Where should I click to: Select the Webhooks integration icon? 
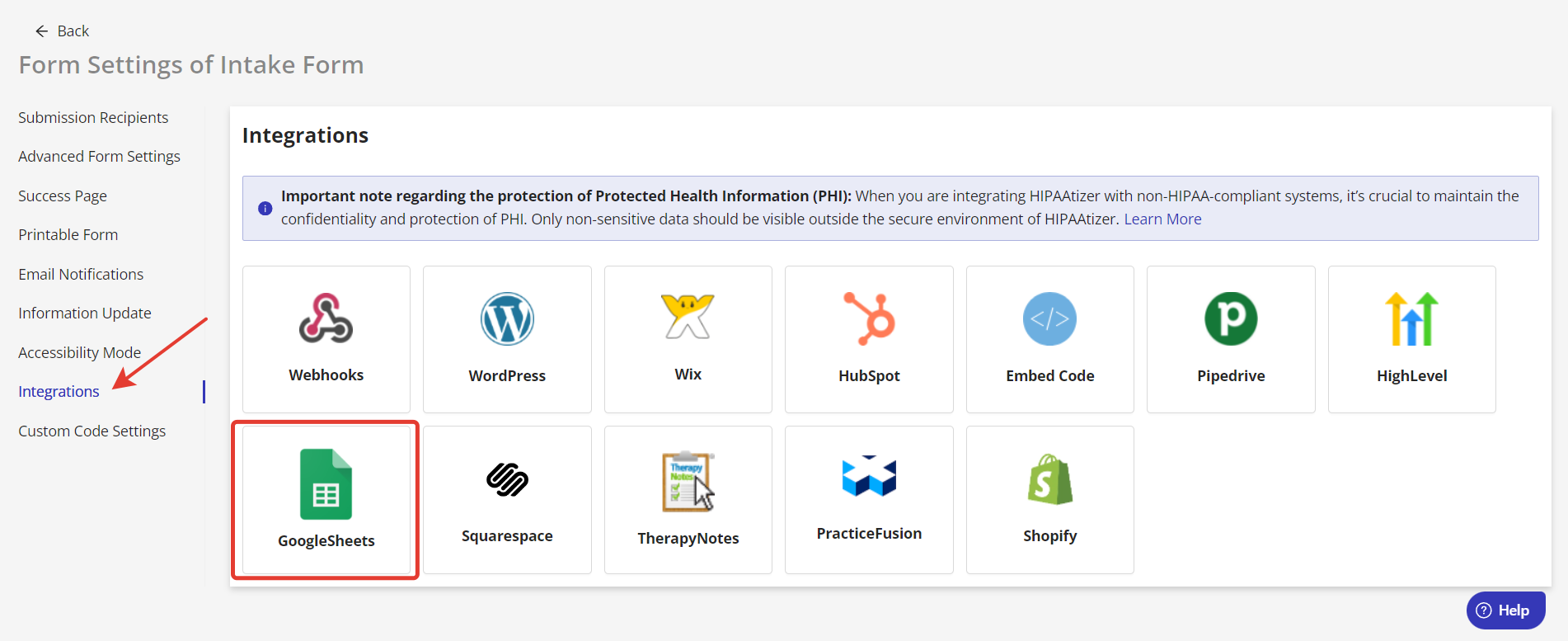[x=326, y=338]
